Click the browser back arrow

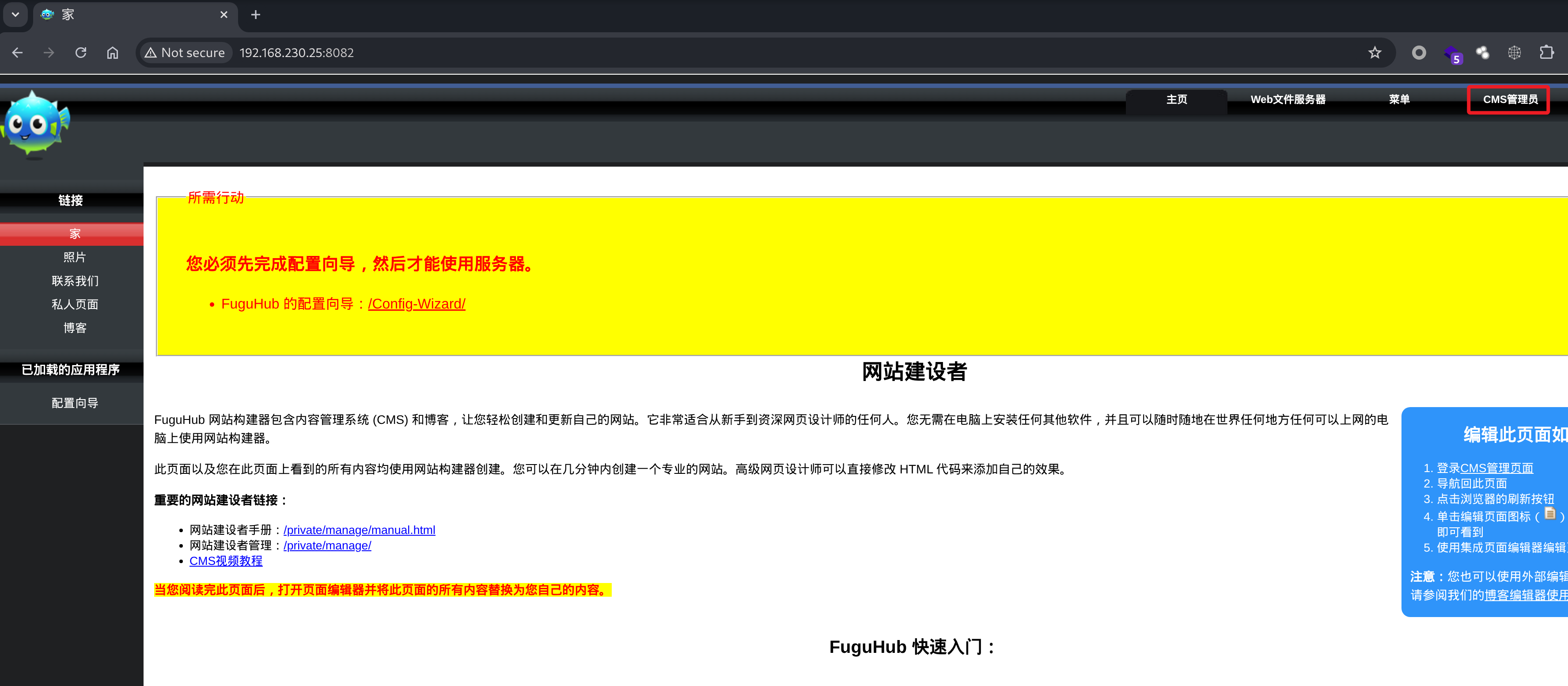(18, 53)
